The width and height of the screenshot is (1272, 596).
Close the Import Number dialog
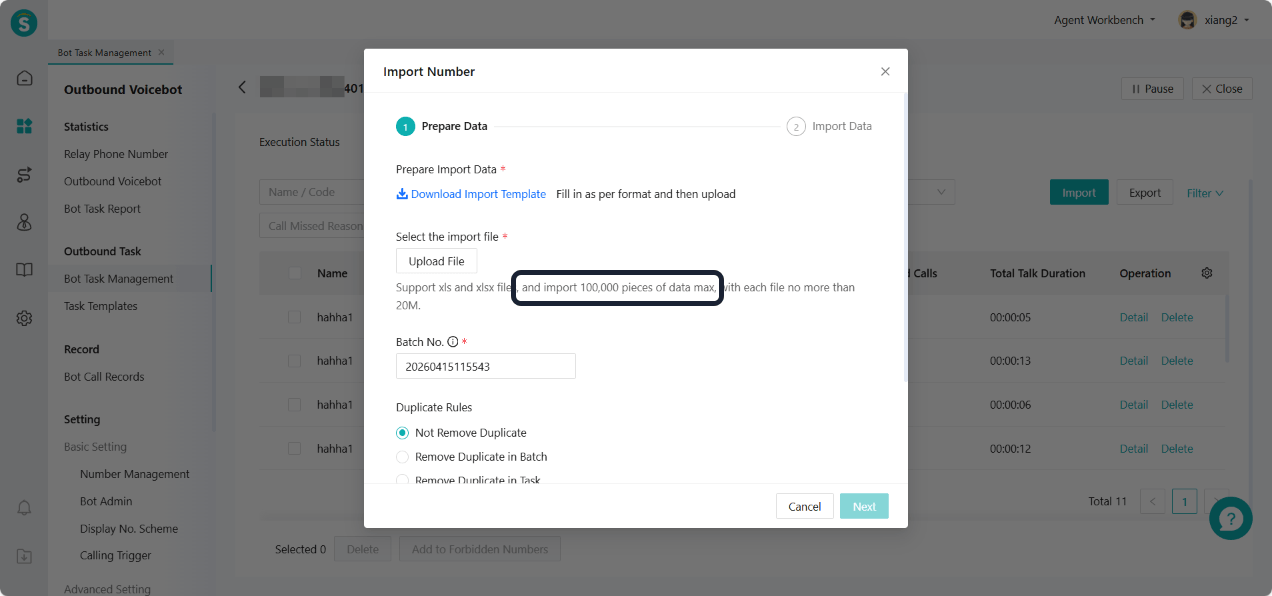(885, 72)
